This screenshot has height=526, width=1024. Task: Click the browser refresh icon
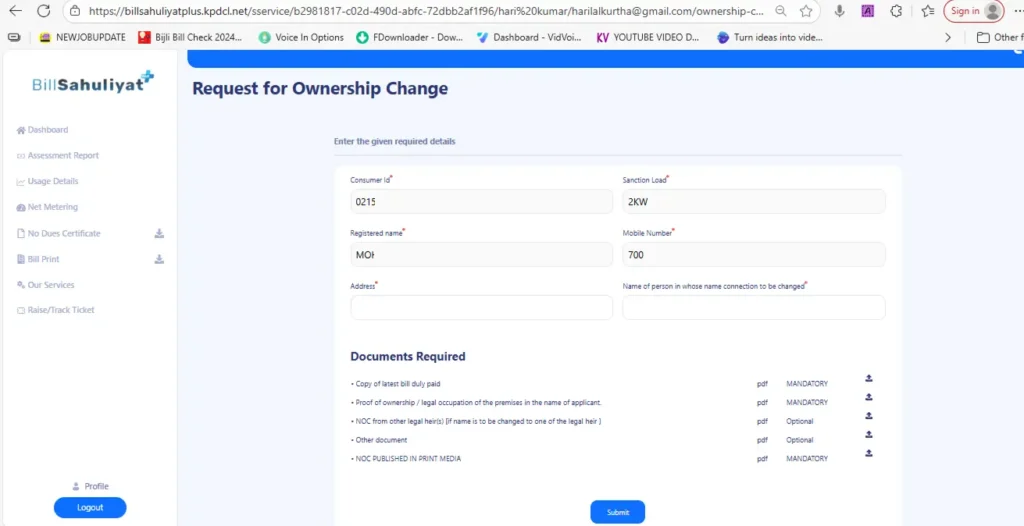pos(43,11)
